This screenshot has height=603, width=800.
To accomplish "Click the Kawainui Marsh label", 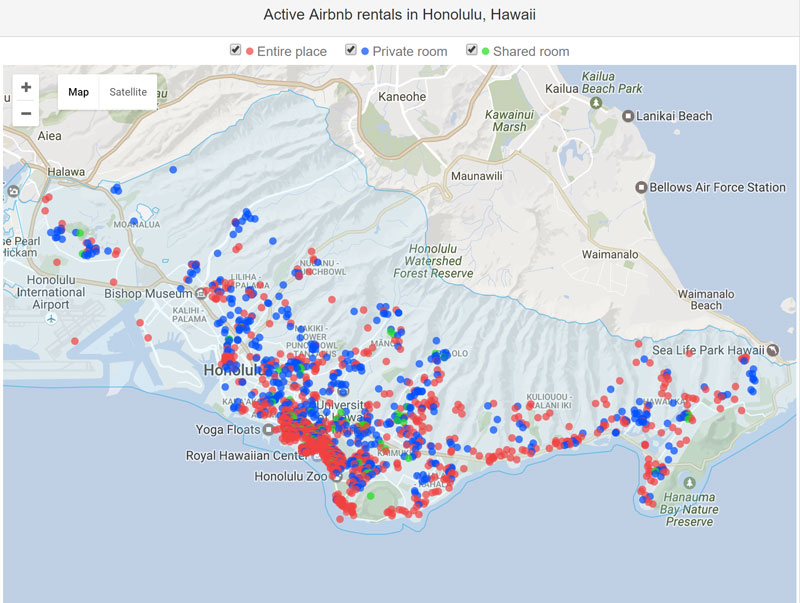I will click(509, 121).
